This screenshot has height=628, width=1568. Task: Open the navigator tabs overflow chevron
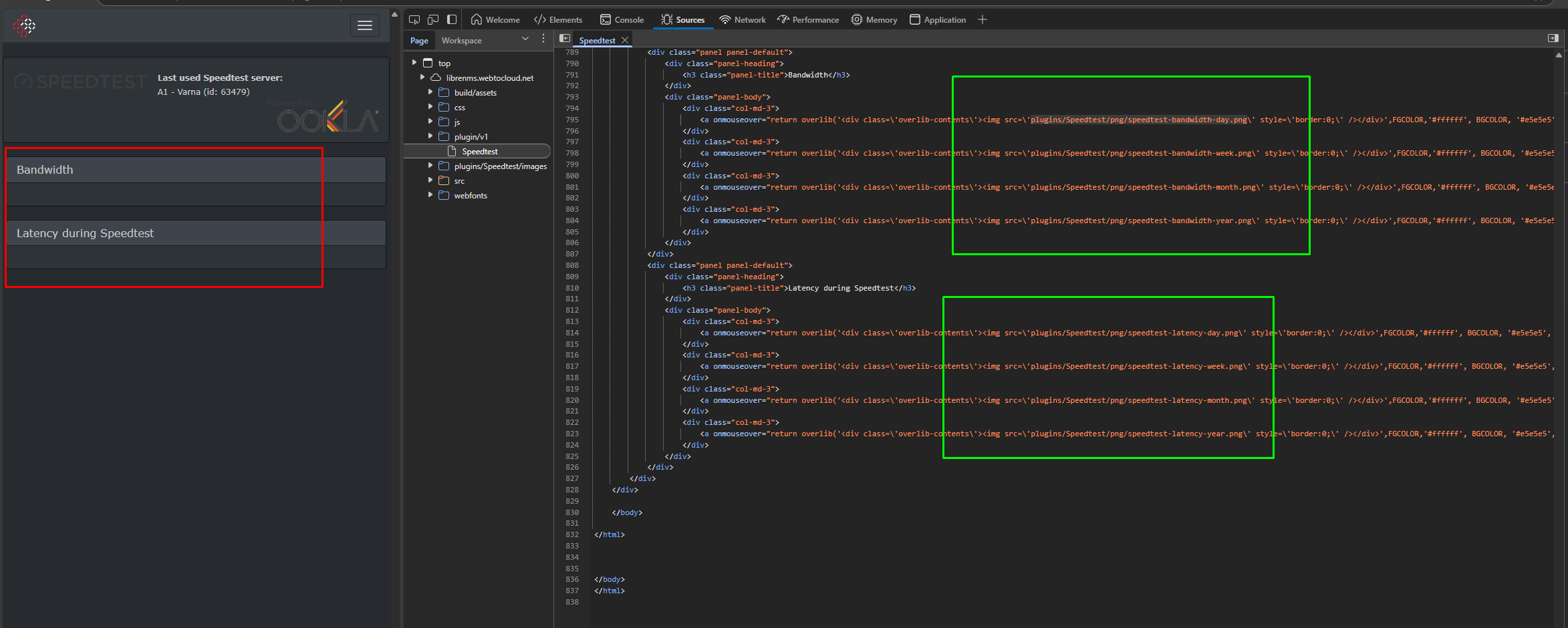525,39
